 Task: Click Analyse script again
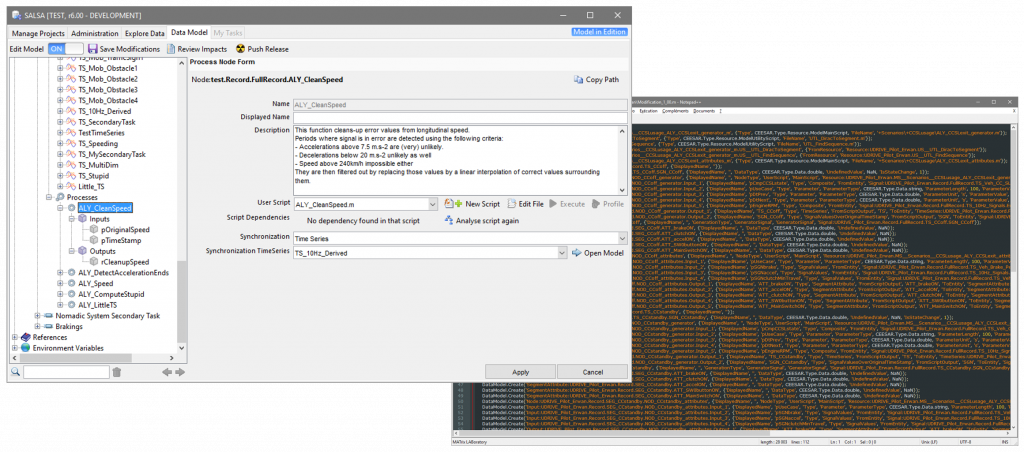449,220
